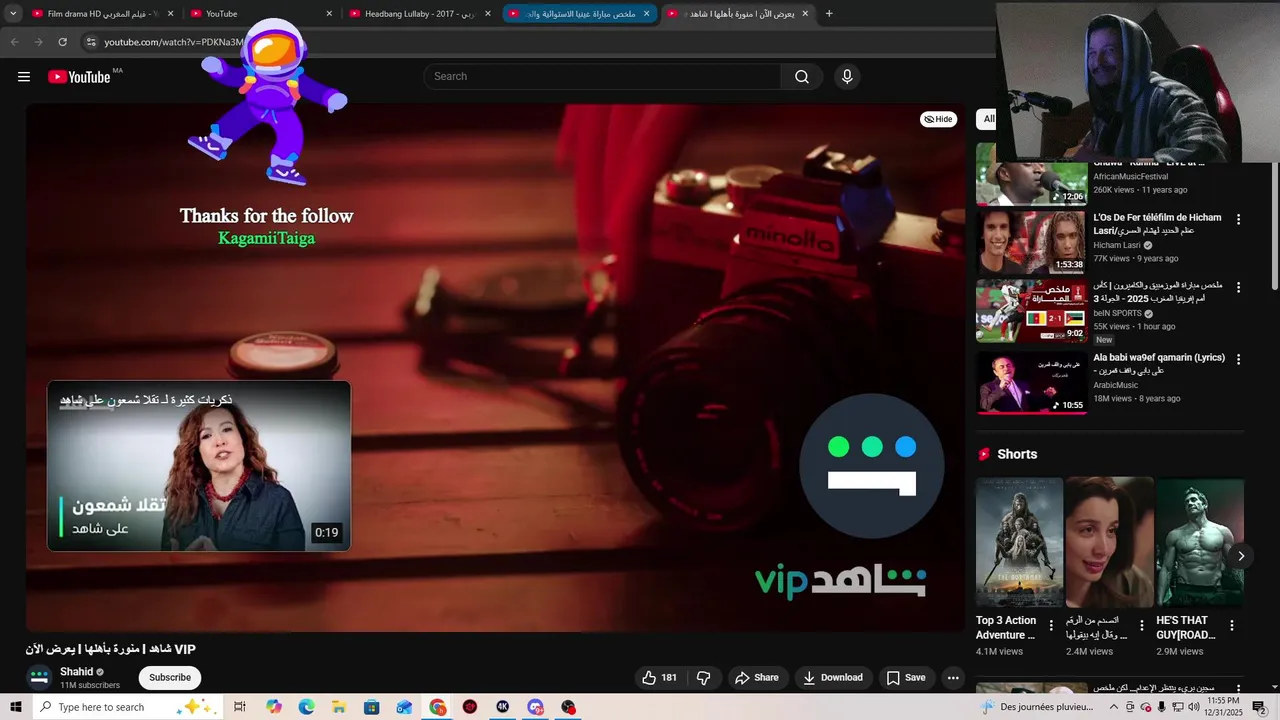Open the Windows Start menu

[16, 707]
